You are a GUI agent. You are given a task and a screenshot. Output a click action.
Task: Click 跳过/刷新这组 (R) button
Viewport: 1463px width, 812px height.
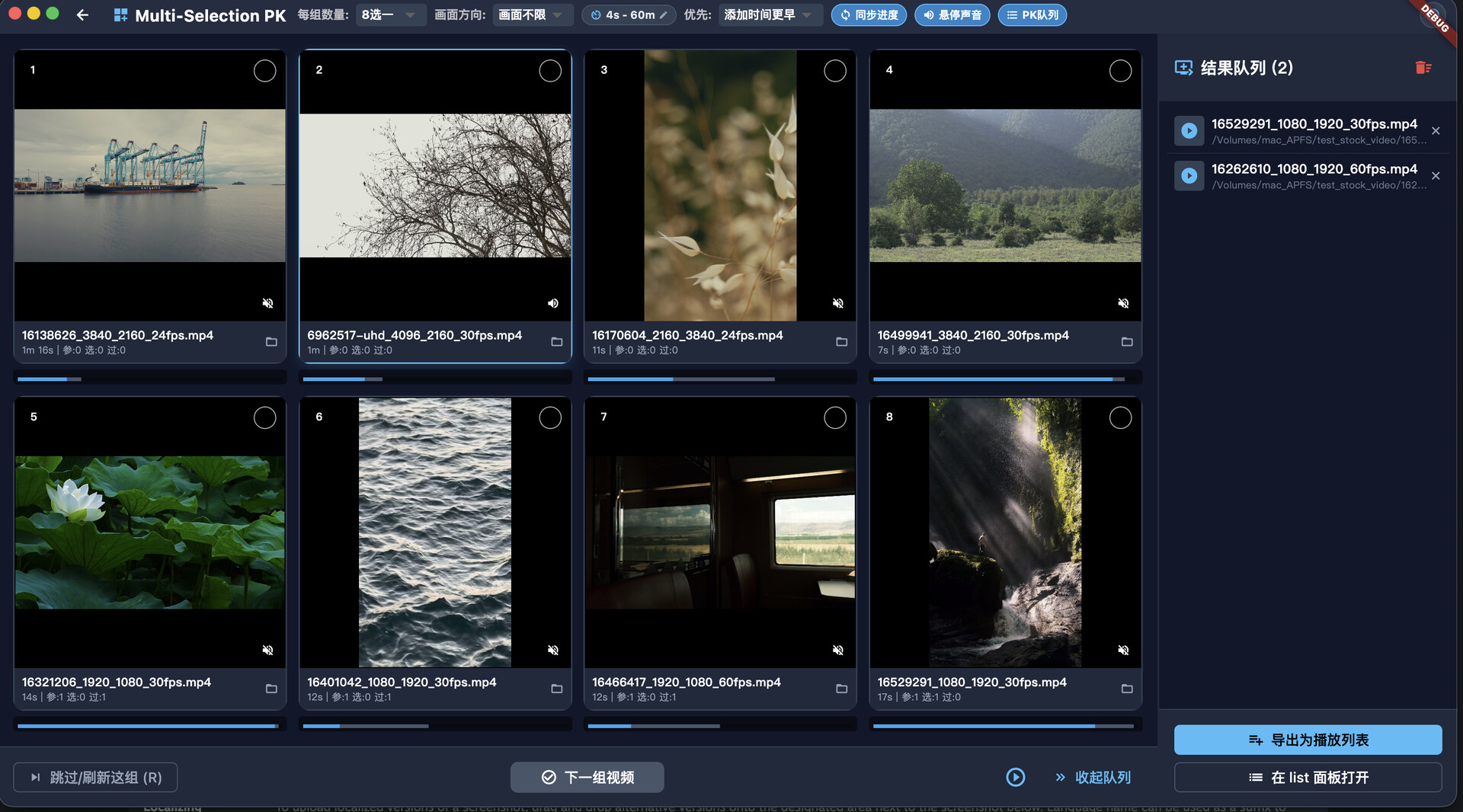[x=95, y=777]
